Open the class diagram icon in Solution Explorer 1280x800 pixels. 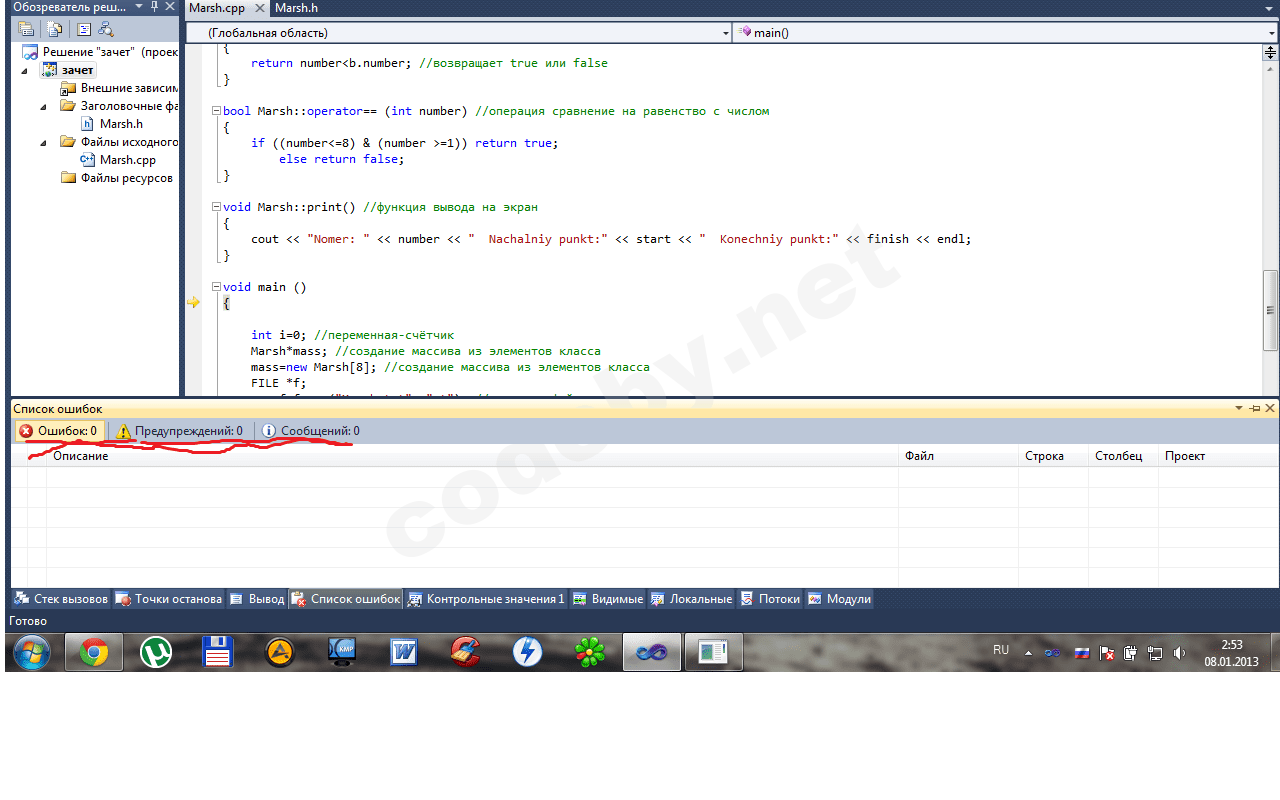(105, 29)
